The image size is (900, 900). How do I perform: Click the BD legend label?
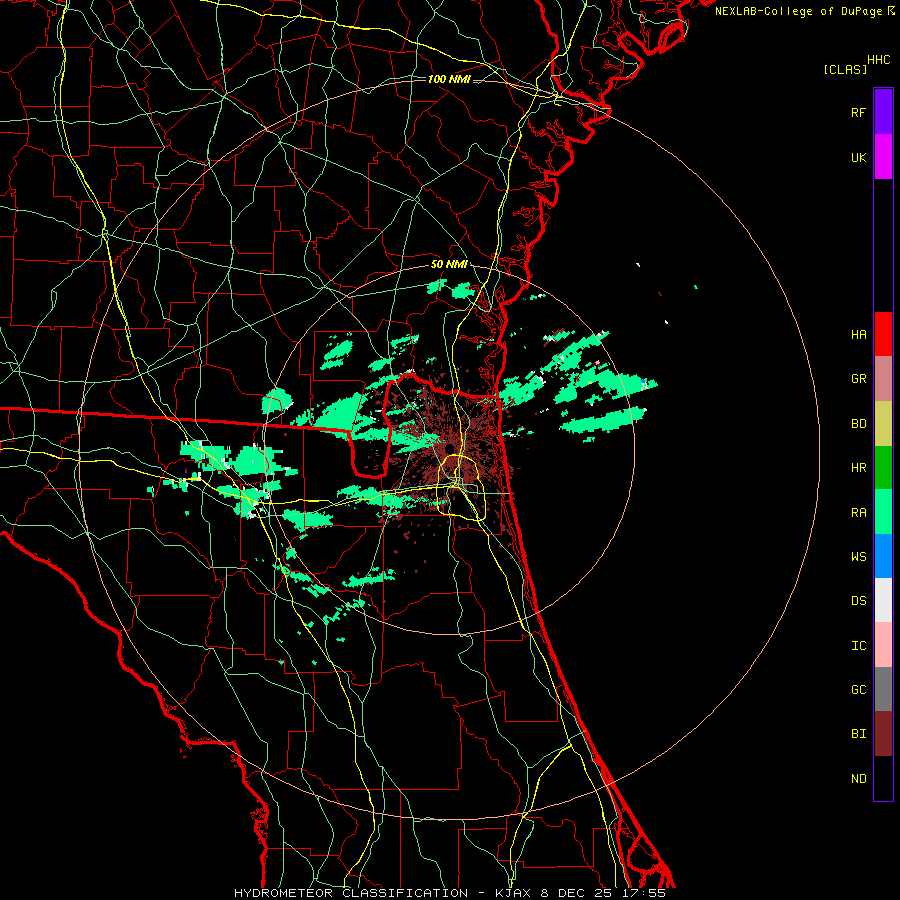(858, 424)
